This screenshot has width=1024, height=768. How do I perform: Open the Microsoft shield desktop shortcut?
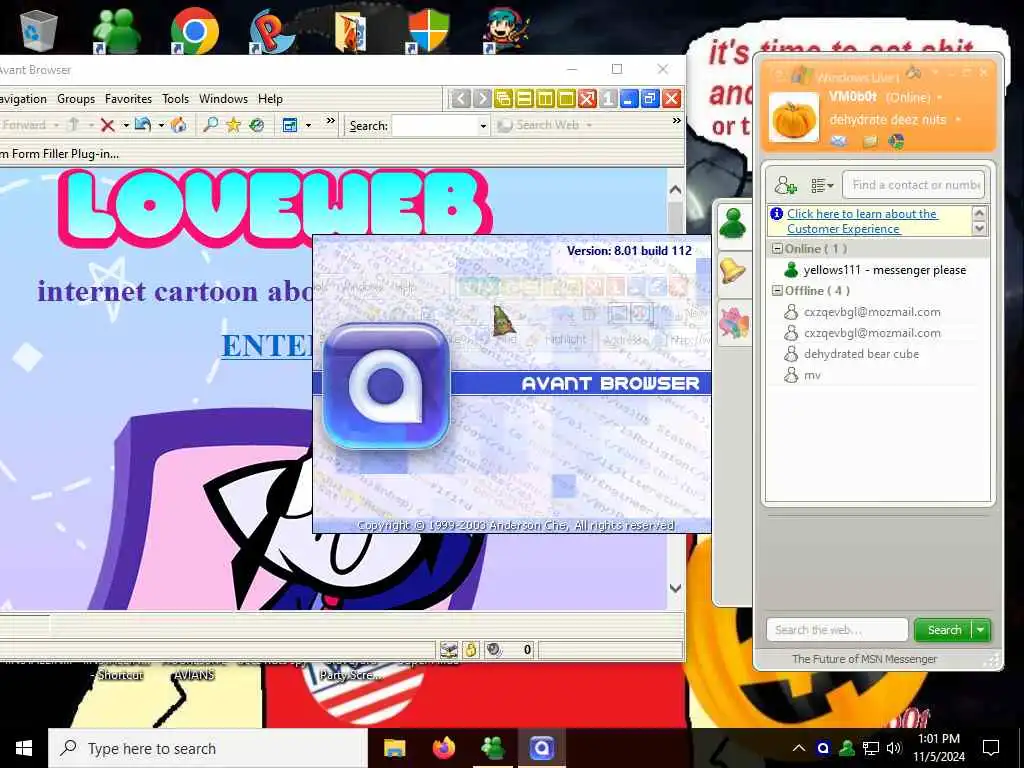[x=428, y=30]
